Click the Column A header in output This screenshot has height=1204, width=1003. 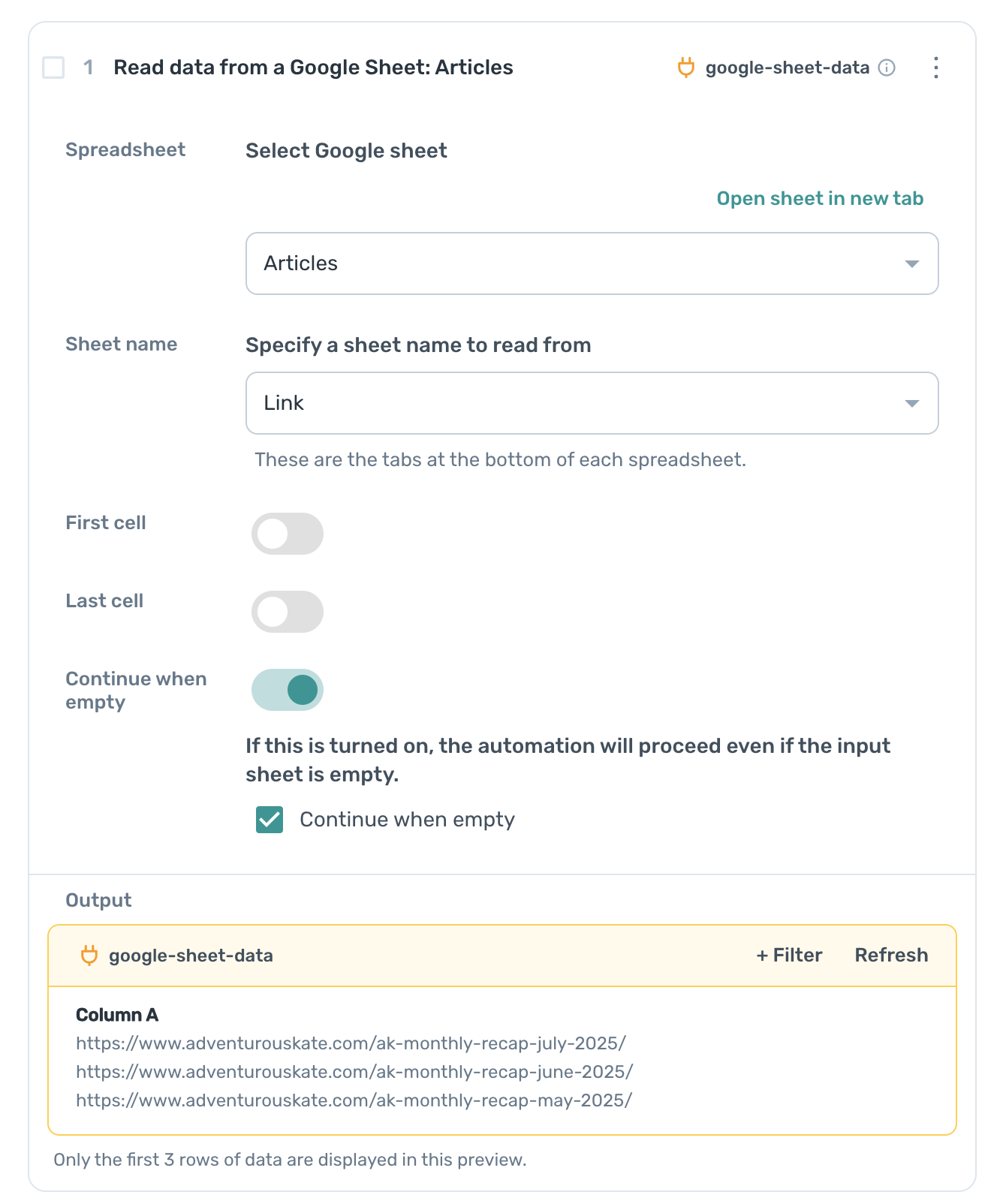117,1015
